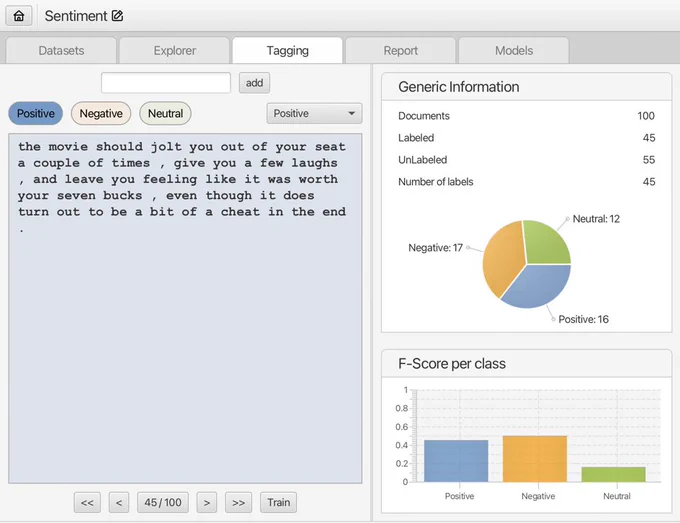Click the Neutral: 12 pie label
The width and height of the screenshot is (680, 523).
[x=596, y=219]
